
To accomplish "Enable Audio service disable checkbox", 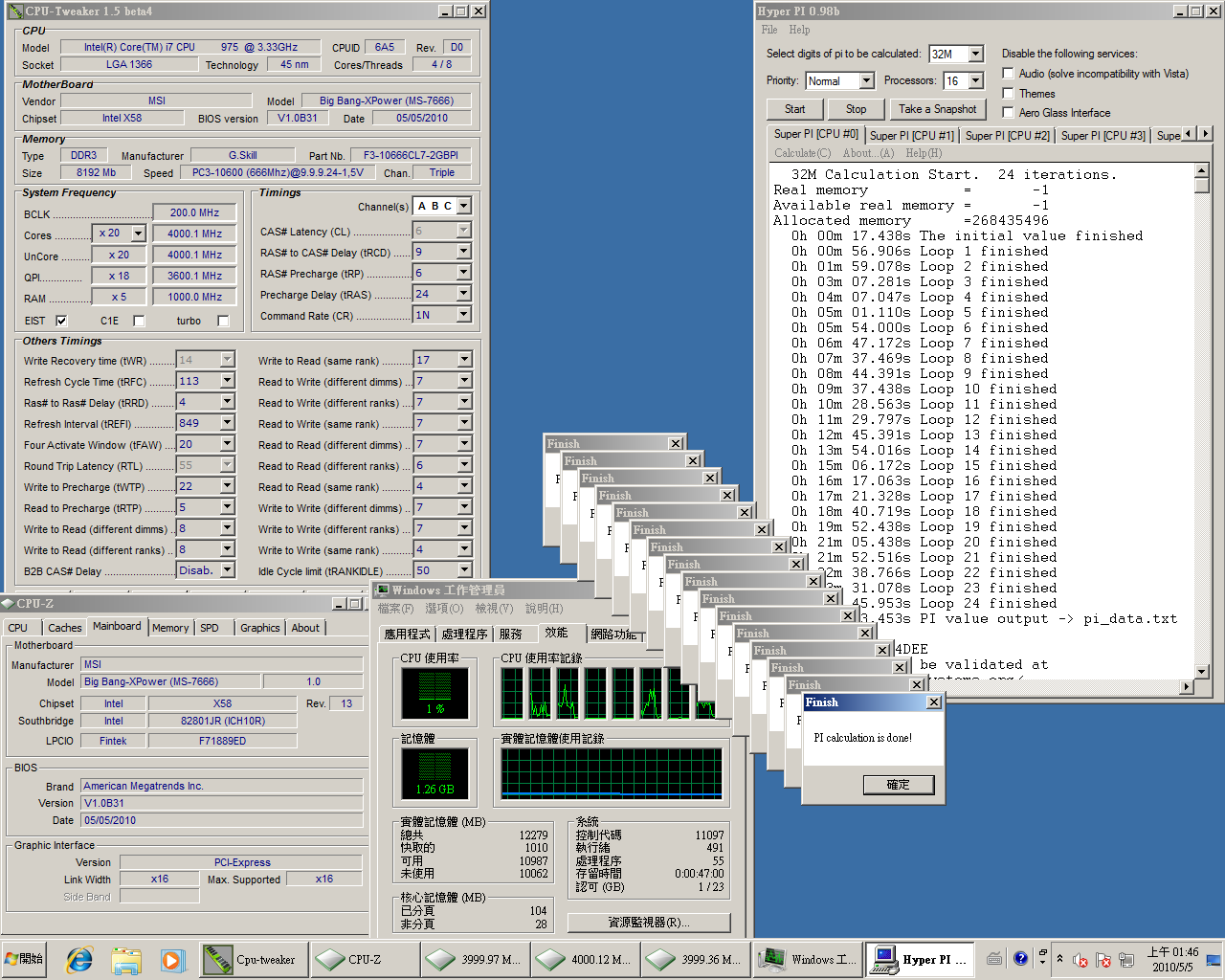I will (1008, 74).
